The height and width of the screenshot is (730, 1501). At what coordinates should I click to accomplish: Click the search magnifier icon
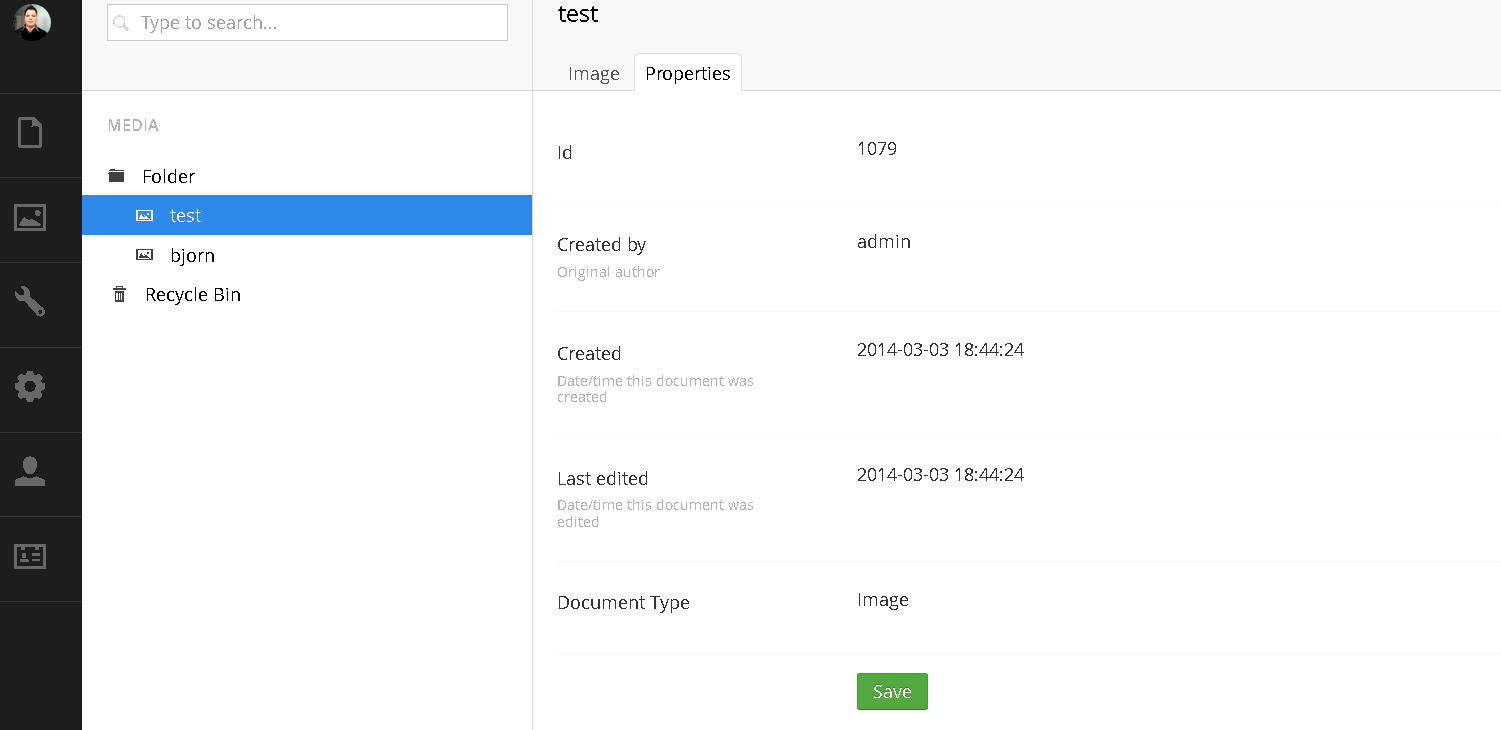click(x=122, y=23)
